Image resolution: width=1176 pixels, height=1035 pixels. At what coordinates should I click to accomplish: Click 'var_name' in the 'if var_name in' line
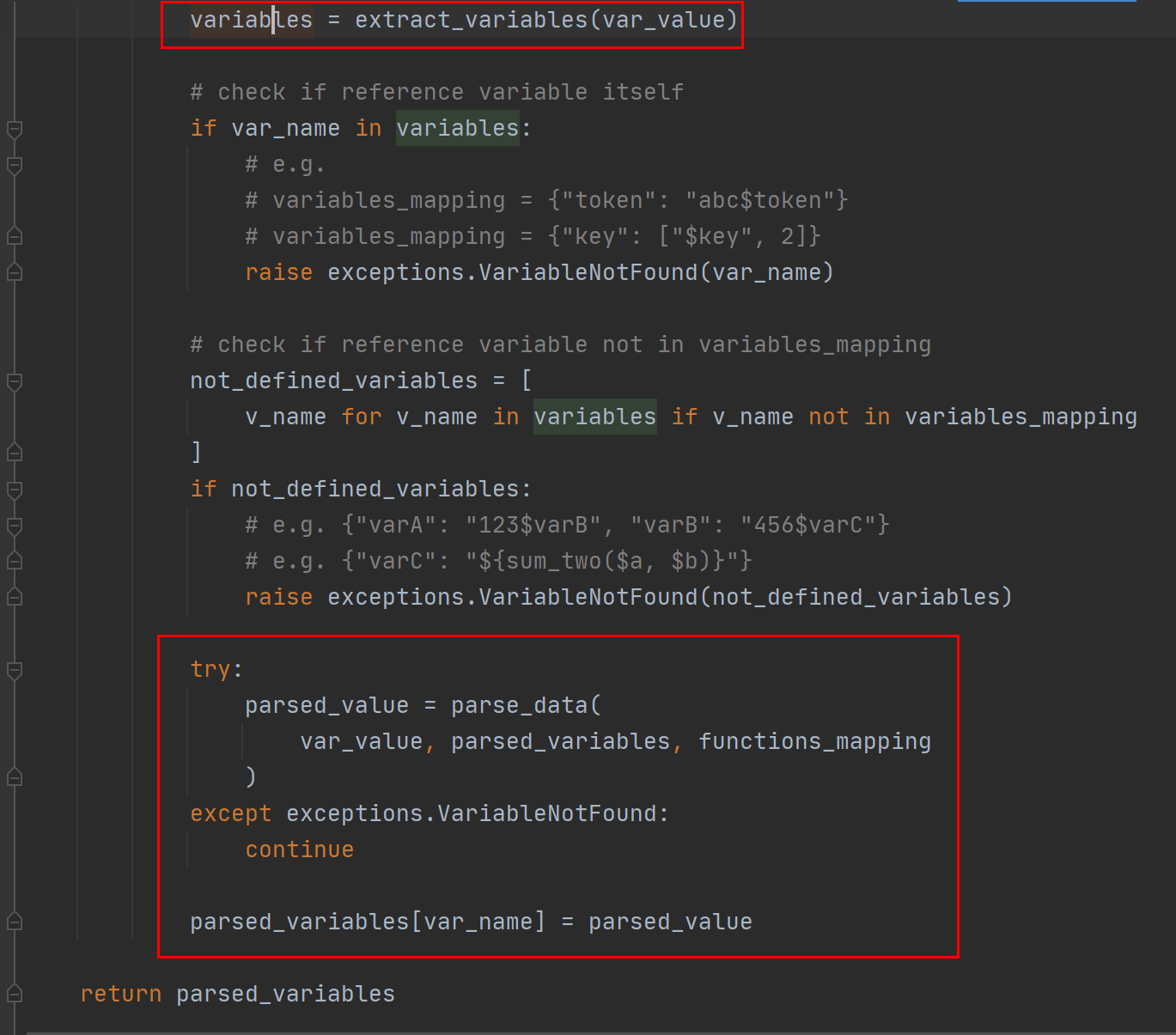point(285,128)
